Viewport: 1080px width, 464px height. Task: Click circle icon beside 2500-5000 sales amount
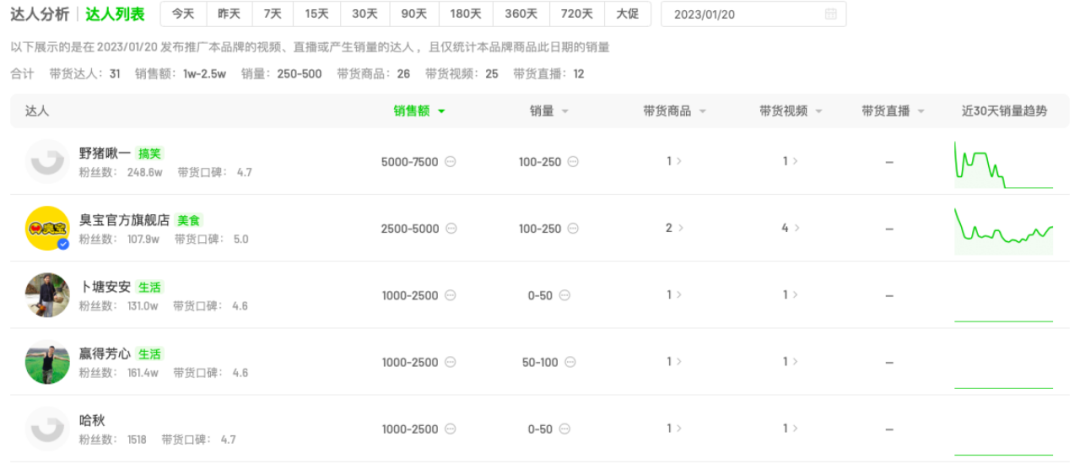451,229
